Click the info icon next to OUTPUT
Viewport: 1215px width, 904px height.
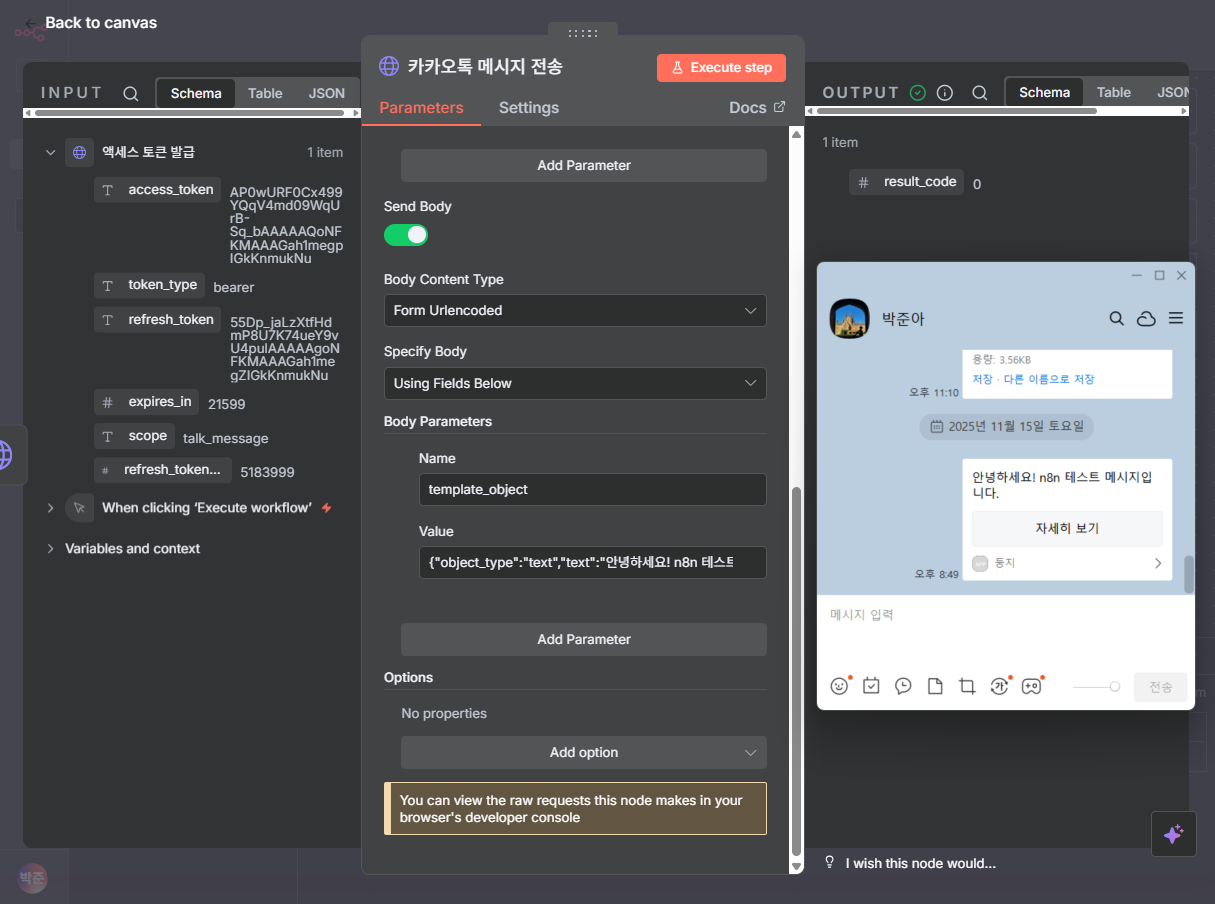[x=945, y=93]
